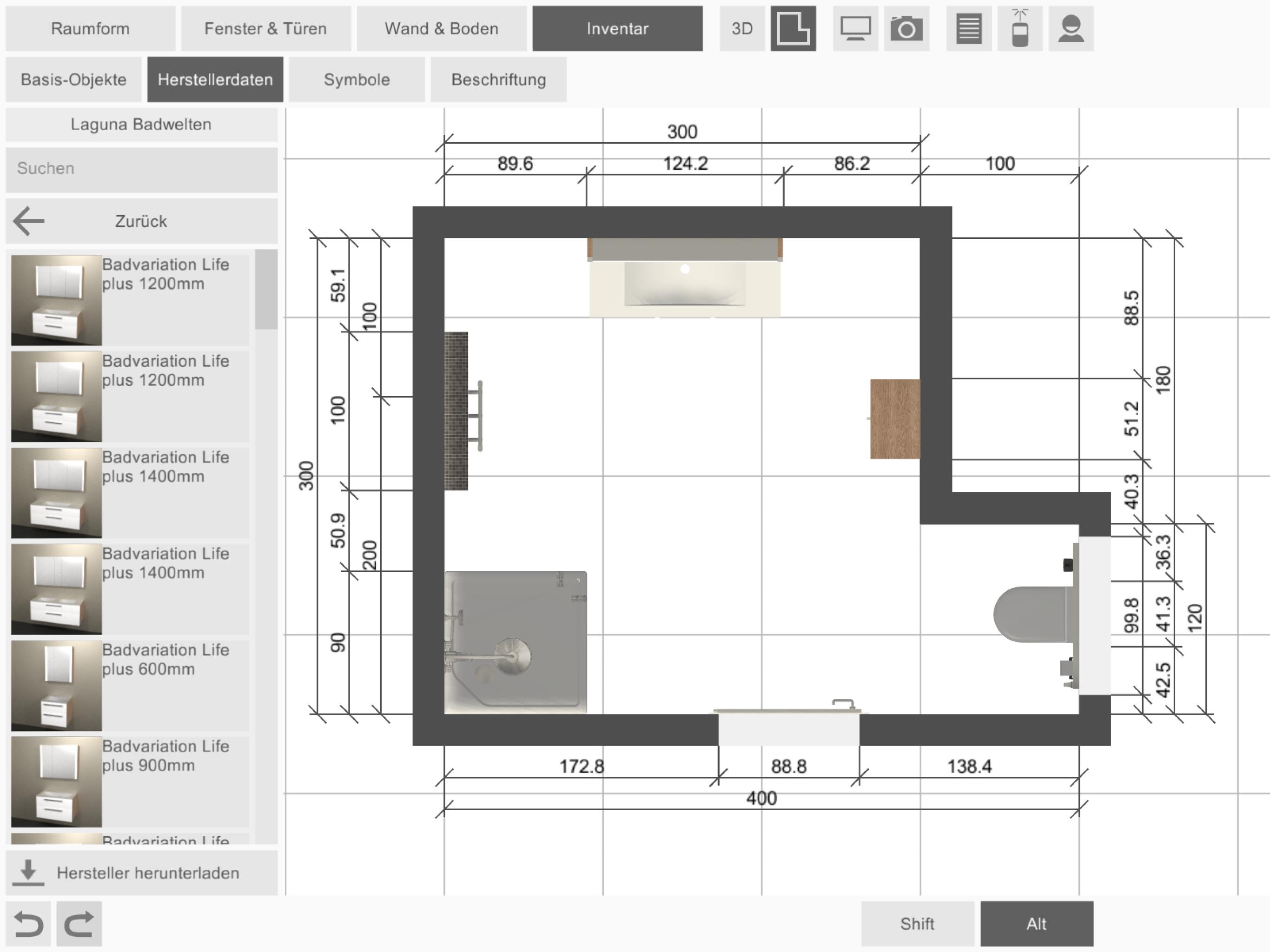Toggle the Shift modifier button
Viewport: 1270px width, 952px height.
point(918,924)
